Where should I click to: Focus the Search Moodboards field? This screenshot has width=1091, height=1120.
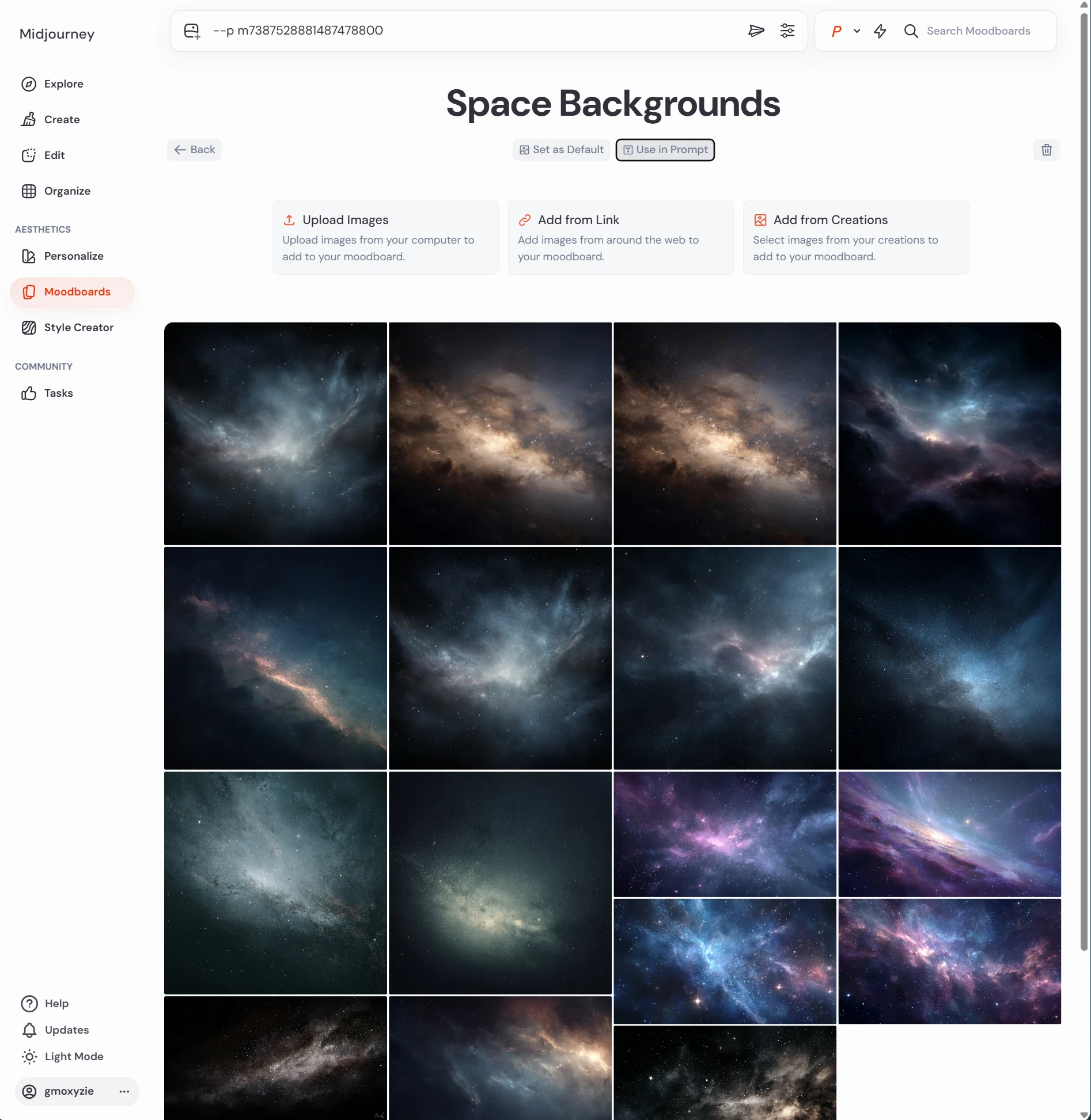[x=978, y=31]
